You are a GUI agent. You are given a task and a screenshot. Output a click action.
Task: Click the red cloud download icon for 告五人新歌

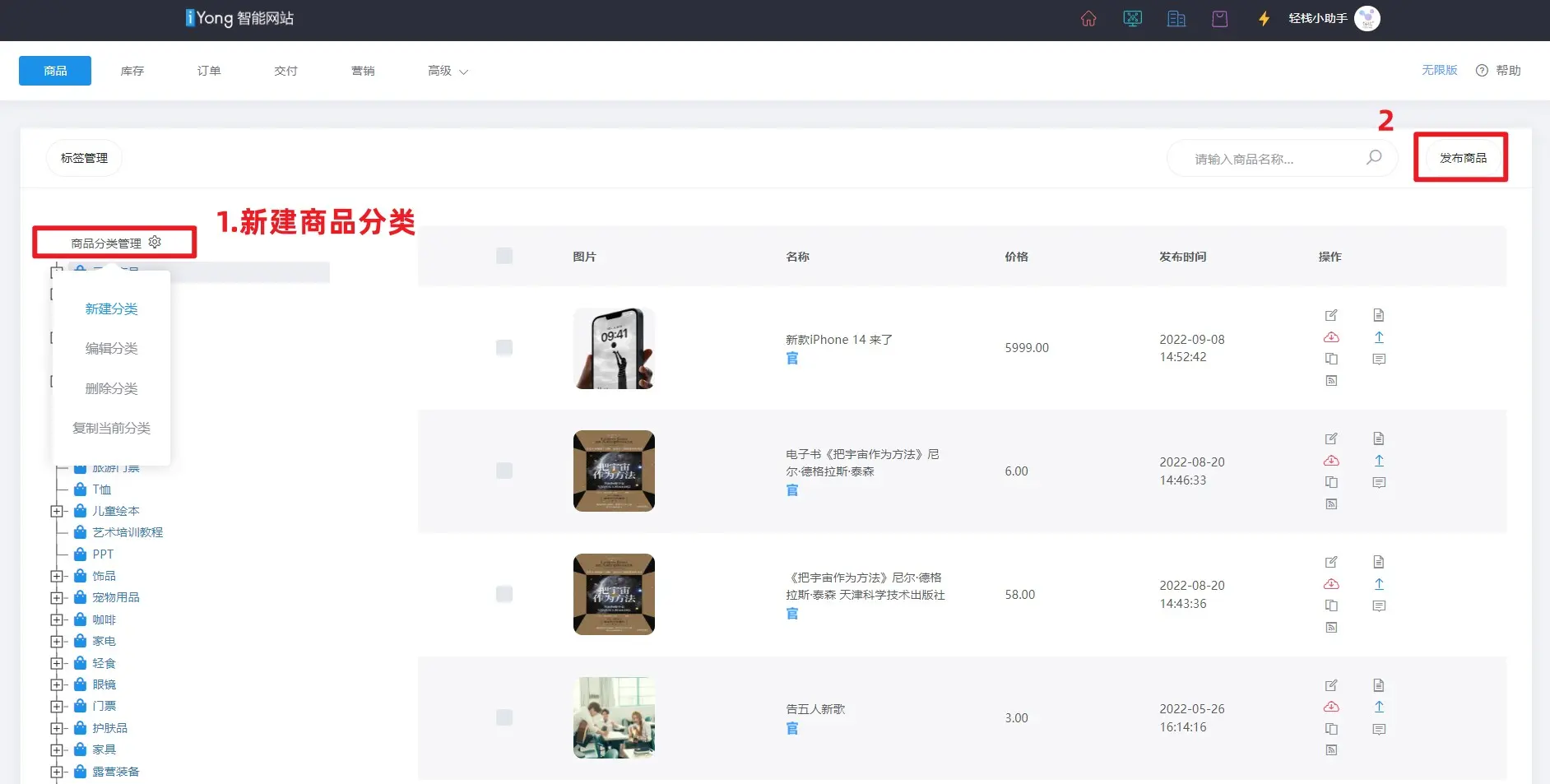coord(1331,707)
